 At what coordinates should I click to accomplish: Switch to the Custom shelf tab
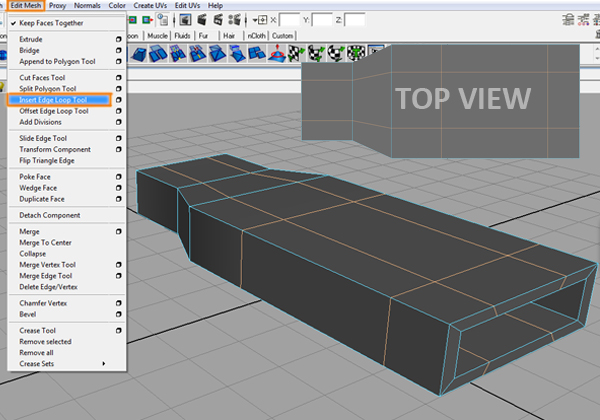pos(282,36)
